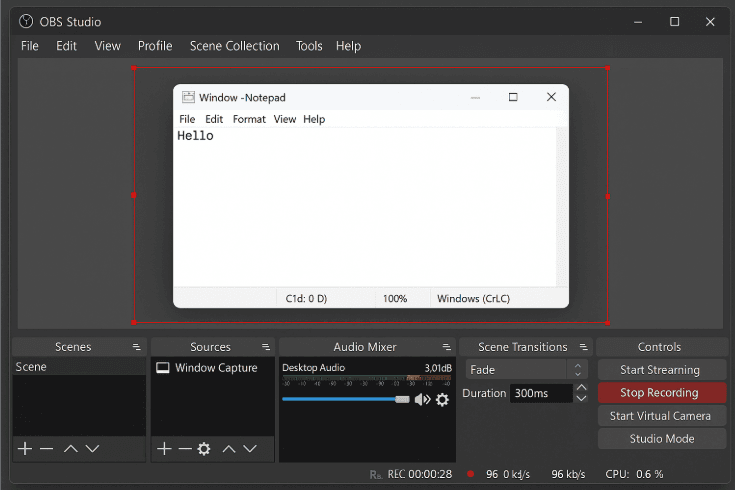
Task: Open Help menu in Notepad preview
Action: pyautogui.click(x=314, y=119)
